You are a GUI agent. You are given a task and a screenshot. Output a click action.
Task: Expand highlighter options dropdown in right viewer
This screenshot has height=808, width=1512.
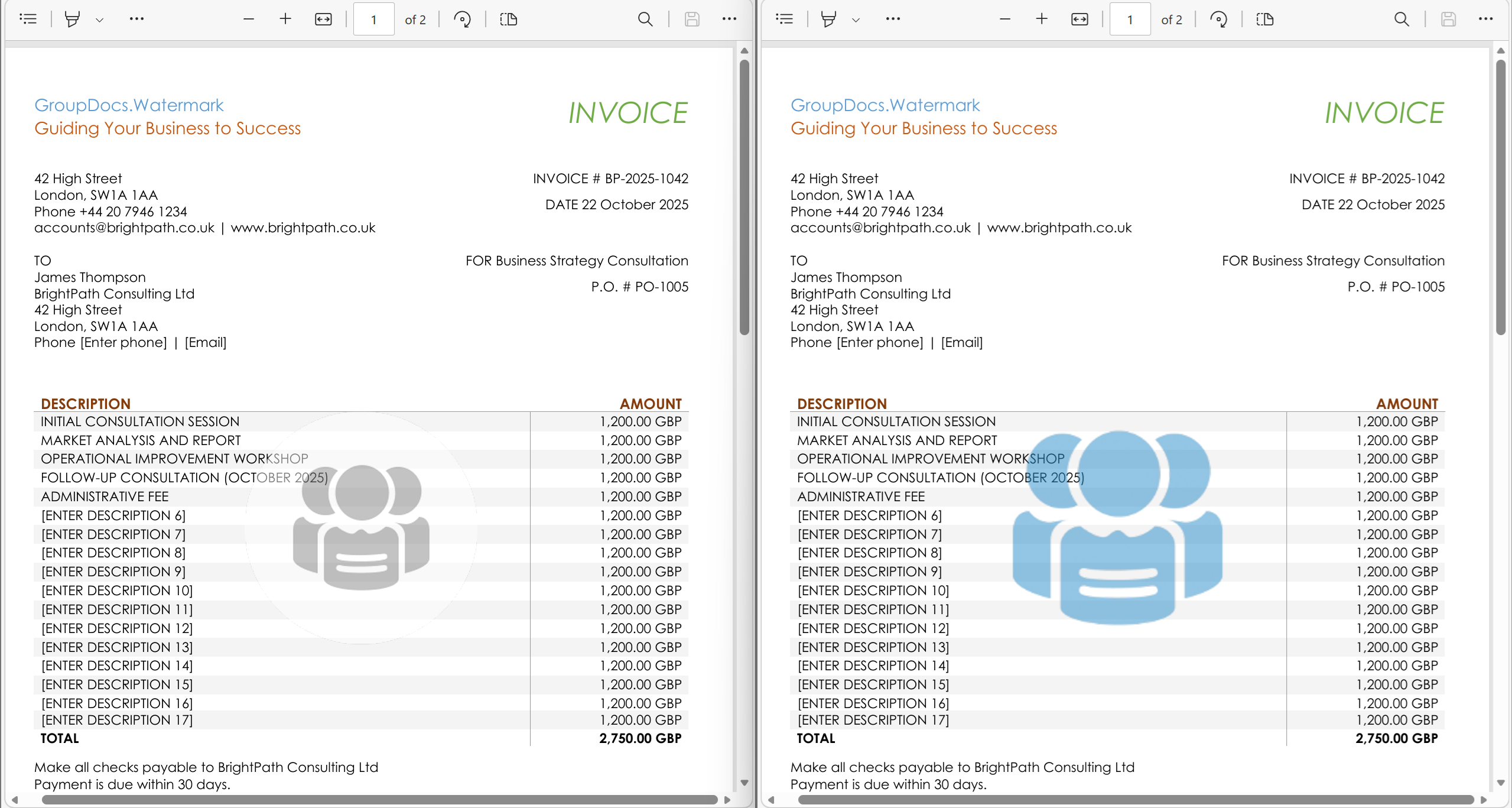[x=856, y=20]
